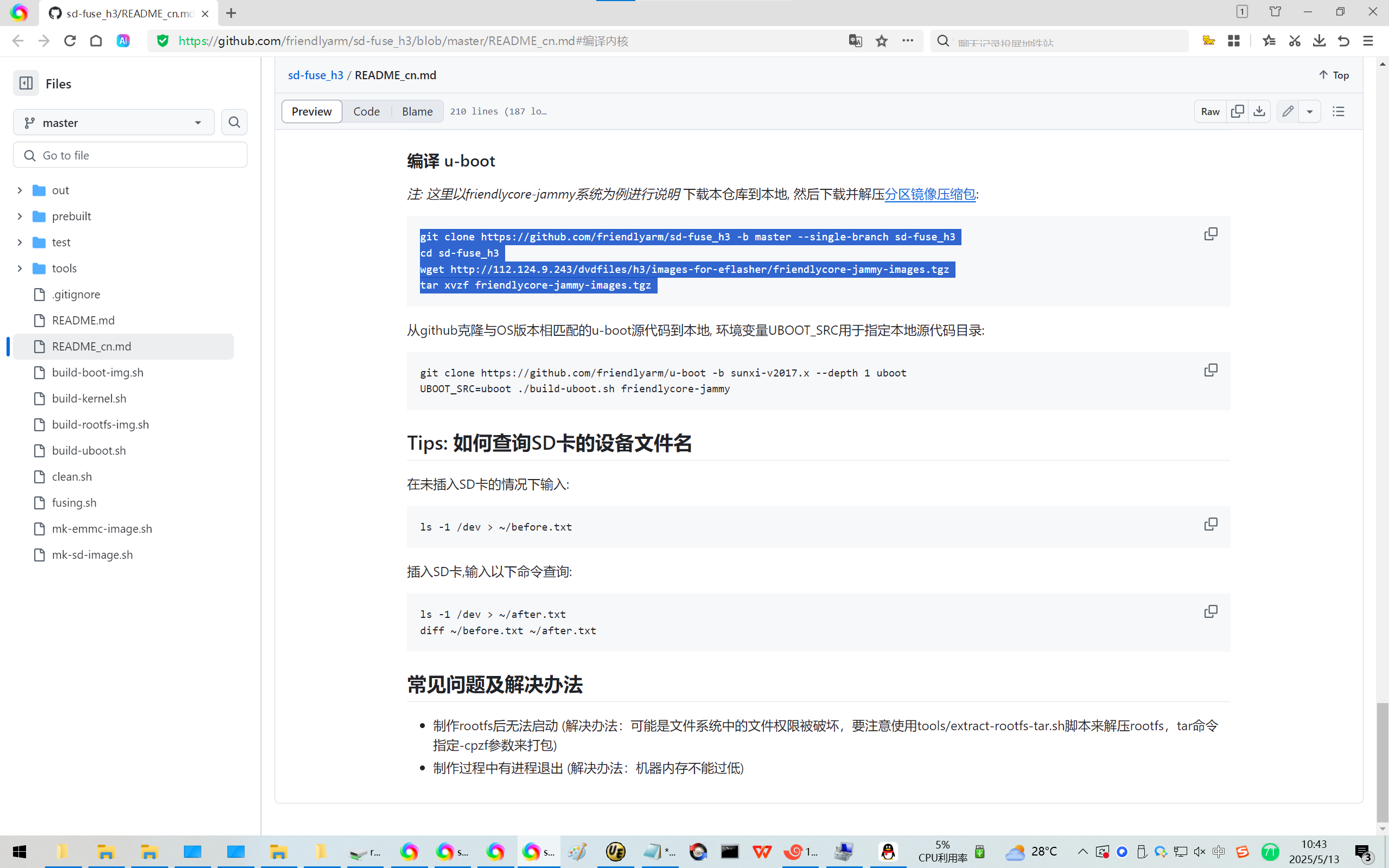Switch to the Code tab
1389x868 pixels.
(x=366, y=111)
